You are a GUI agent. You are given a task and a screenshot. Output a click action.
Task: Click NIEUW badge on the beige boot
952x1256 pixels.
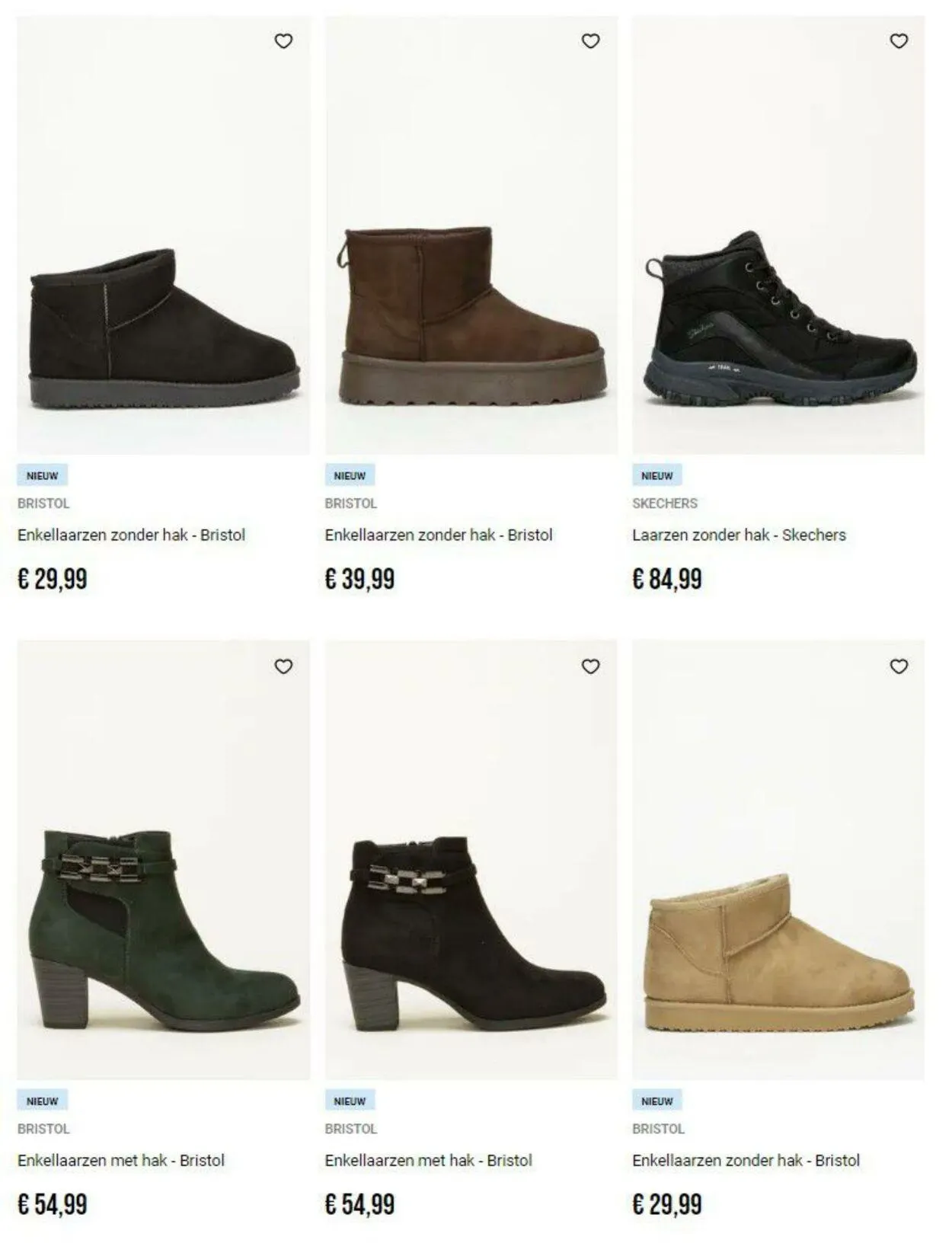657,1101
